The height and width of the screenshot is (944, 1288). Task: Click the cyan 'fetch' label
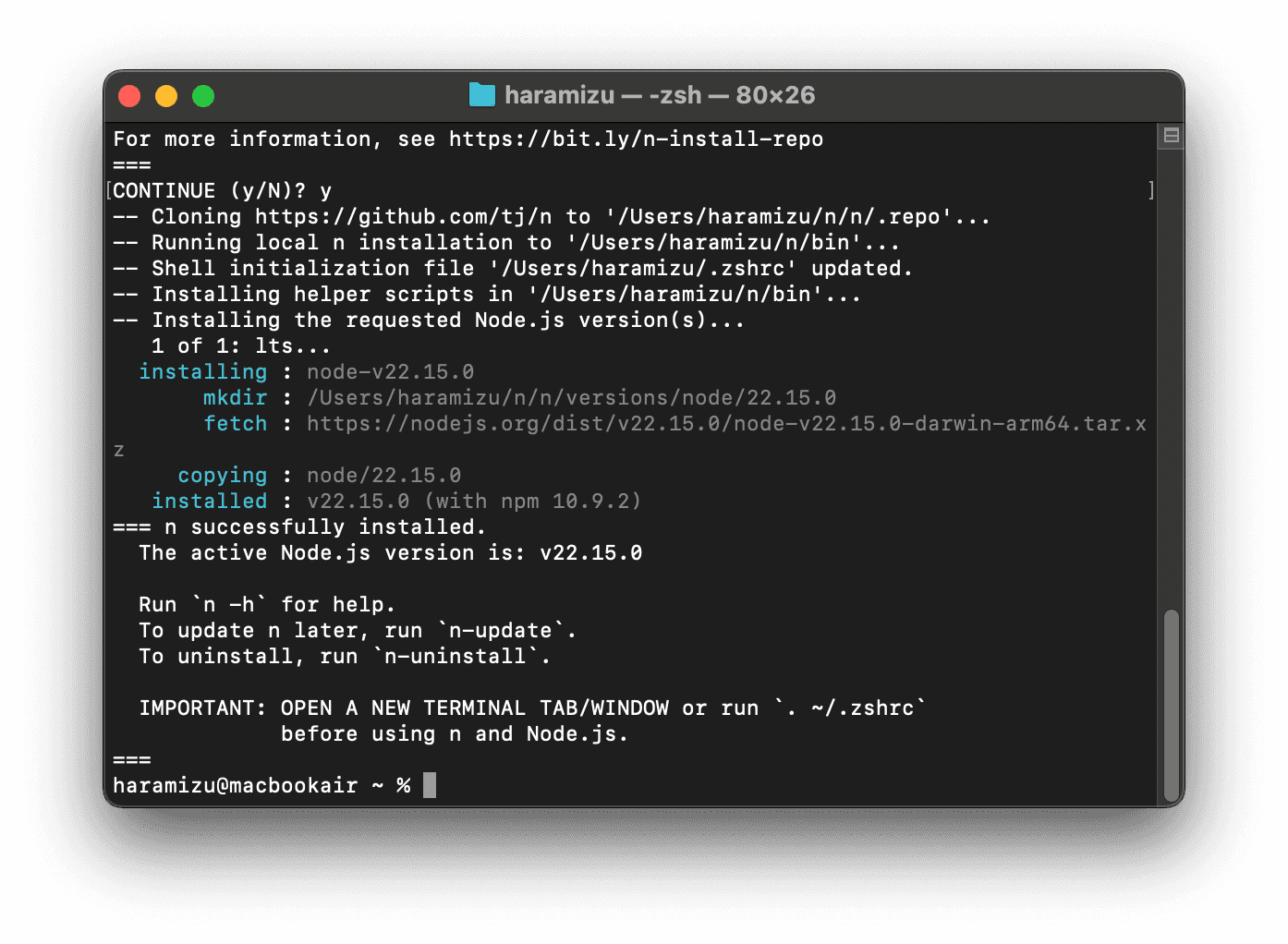(x=235, y=424)
